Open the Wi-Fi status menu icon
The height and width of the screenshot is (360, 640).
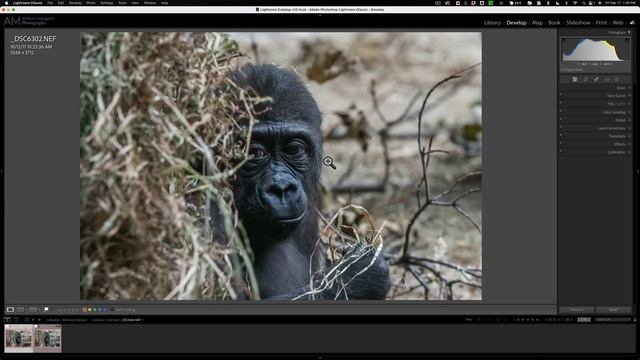tap(575, 3)
